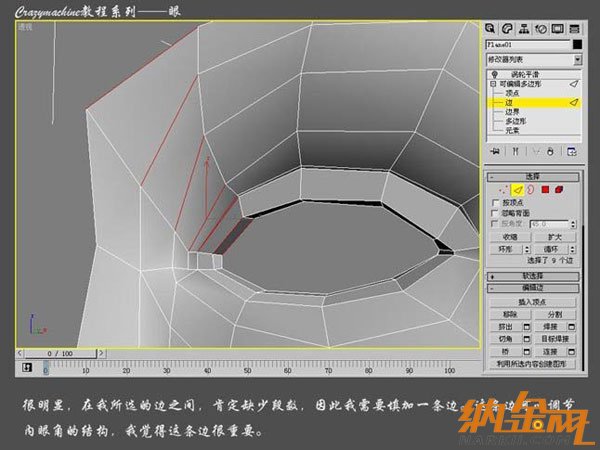Screen dimensions: 600x450
Task: Click the object color swatch beside Plane01
Action: pos(576,45)
